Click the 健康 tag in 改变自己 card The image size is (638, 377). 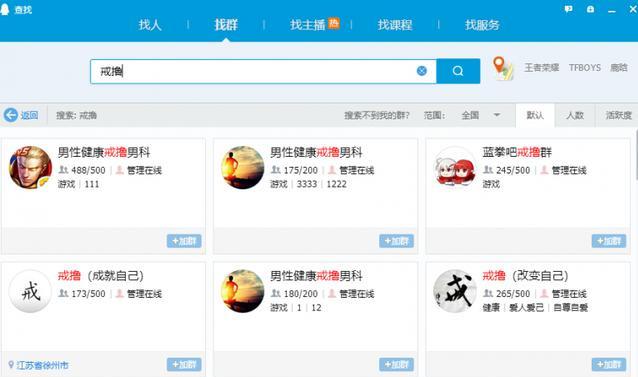click(491, 307)
